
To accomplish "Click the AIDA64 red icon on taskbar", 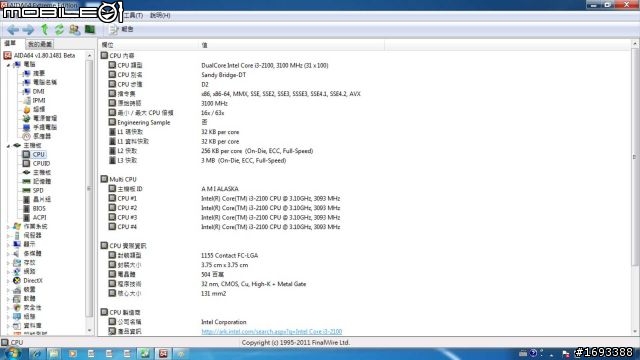I will pos(163,354).
